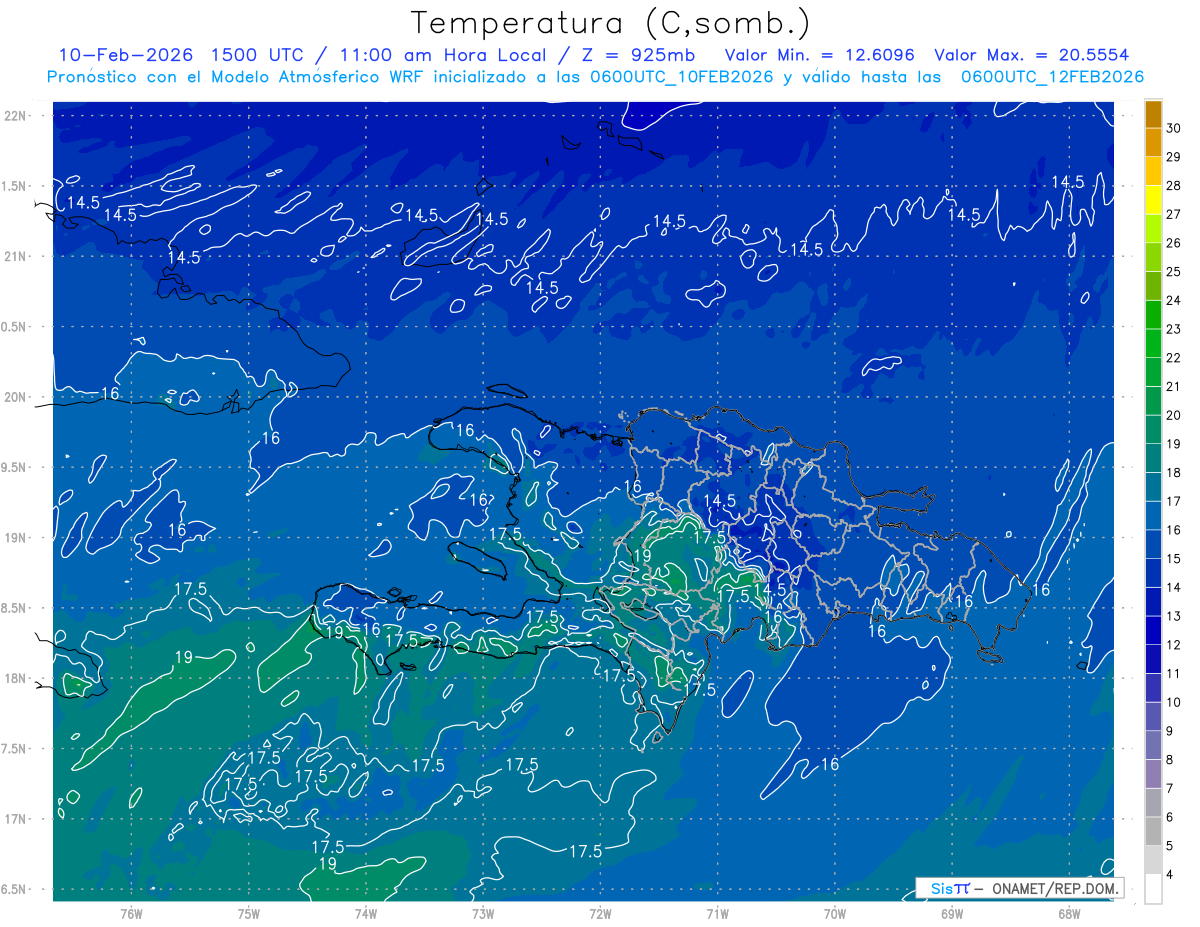Image resolution: width=1200 pixels, height=927 pixels.
Task: Click the "70W" longitude label
Action: pos(835,913)
